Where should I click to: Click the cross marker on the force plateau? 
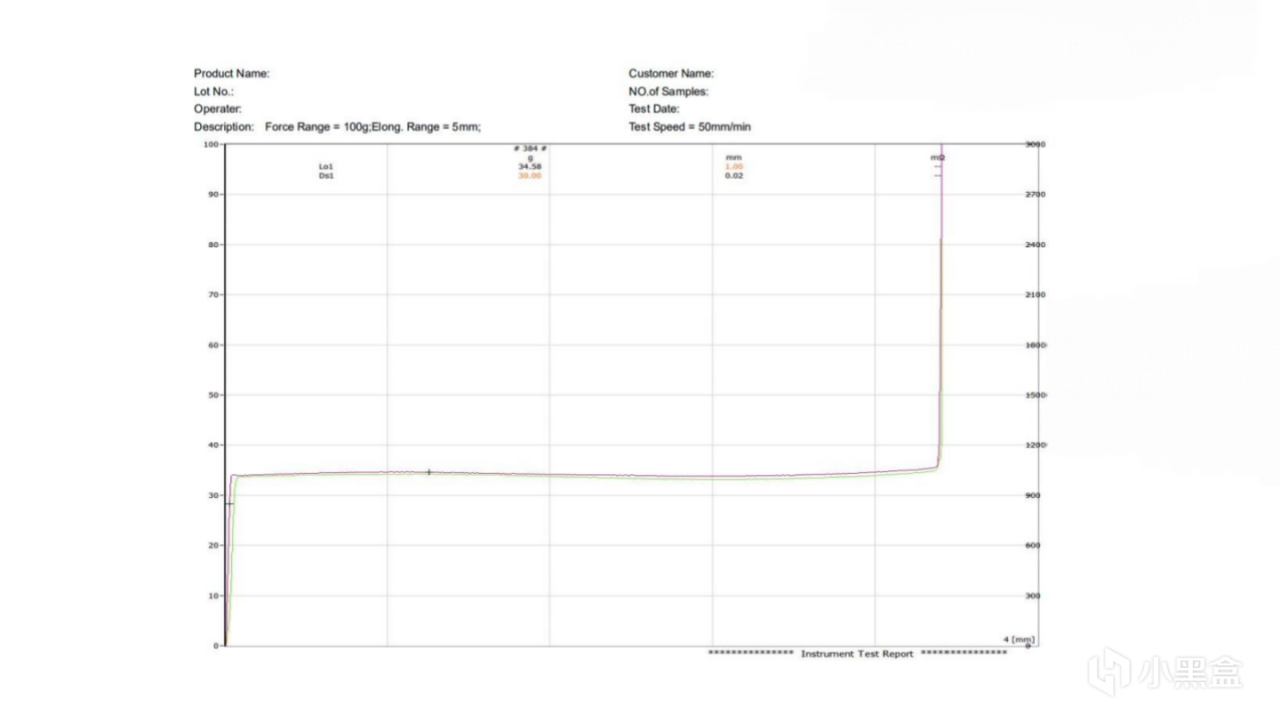pyautogui.click(x=429, y=472)
